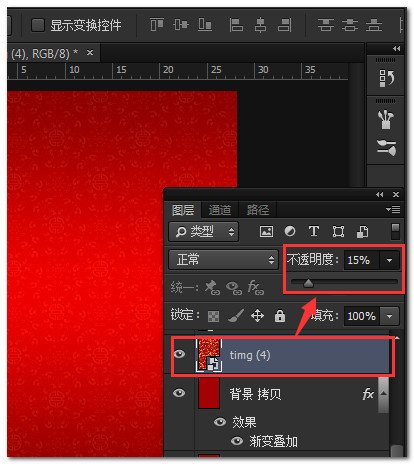Unify layer style fx icon
The height and width of the screenshot is (464, 414).
click(256, 287)
